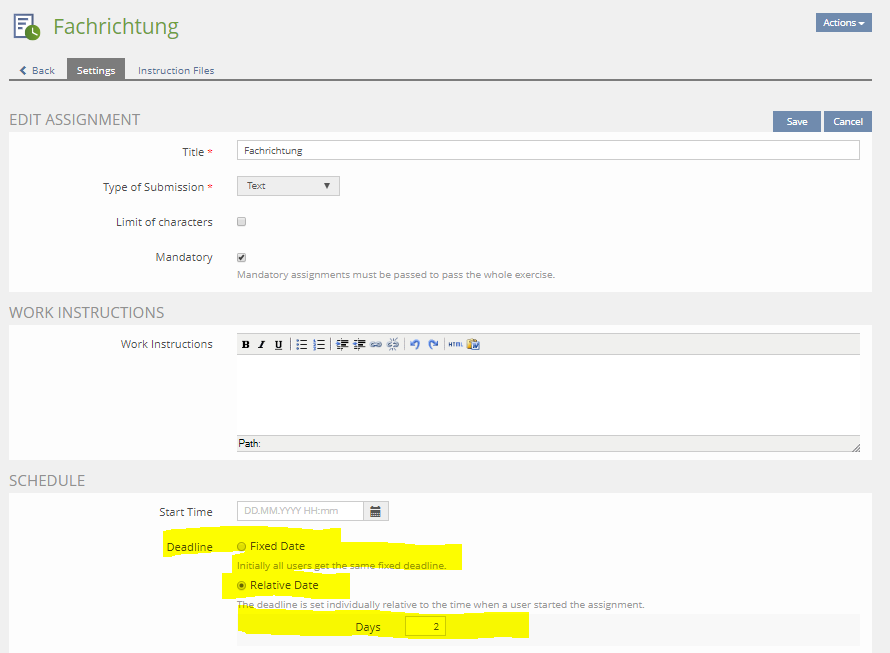Image resolution: width=890 pixels, height=653 pixels.
Task: Go back using the Back tab
Action: 38,70
